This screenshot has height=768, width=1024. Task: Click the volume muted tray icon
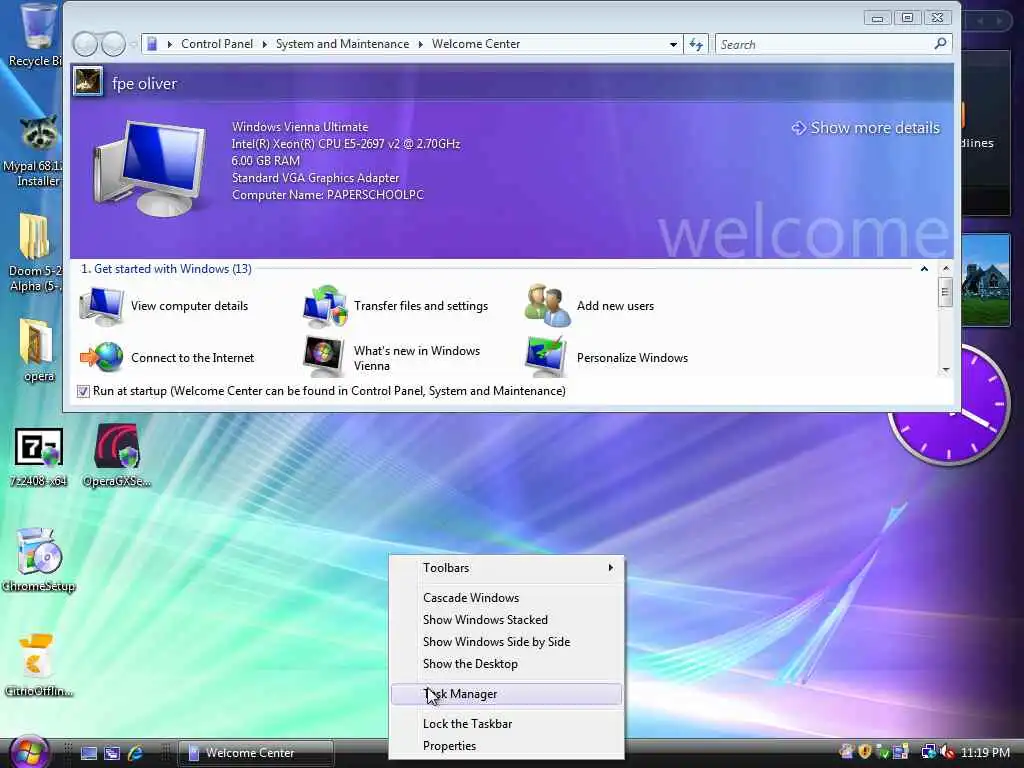pos(947,752)
